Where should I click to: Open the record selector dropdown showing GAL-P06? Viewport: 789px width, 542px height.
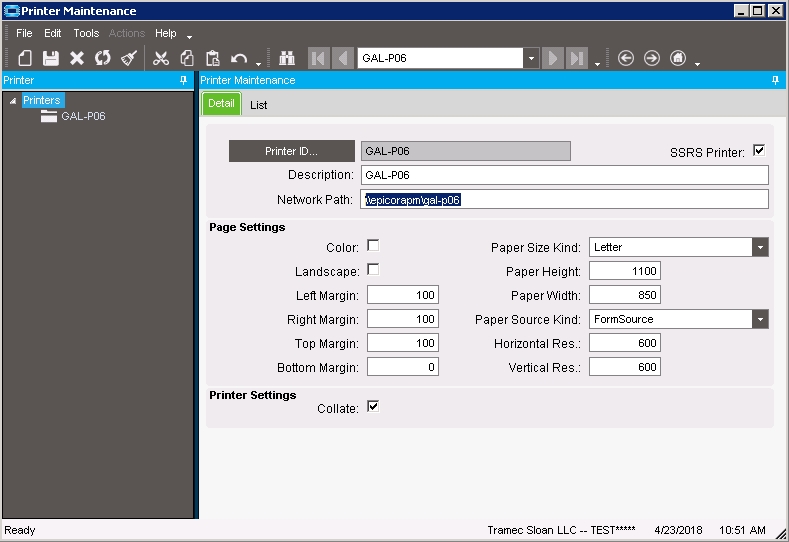[531, 58]
